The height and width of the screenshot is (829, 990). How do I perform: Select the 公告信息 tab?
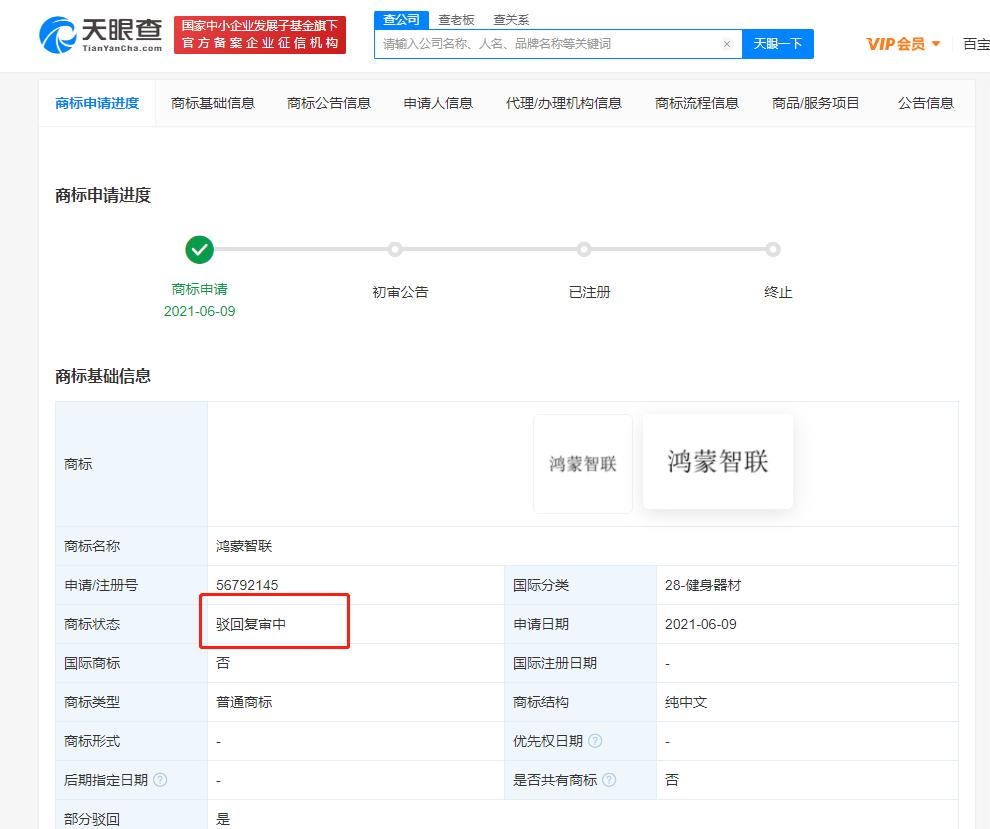(x=926, y=103)
